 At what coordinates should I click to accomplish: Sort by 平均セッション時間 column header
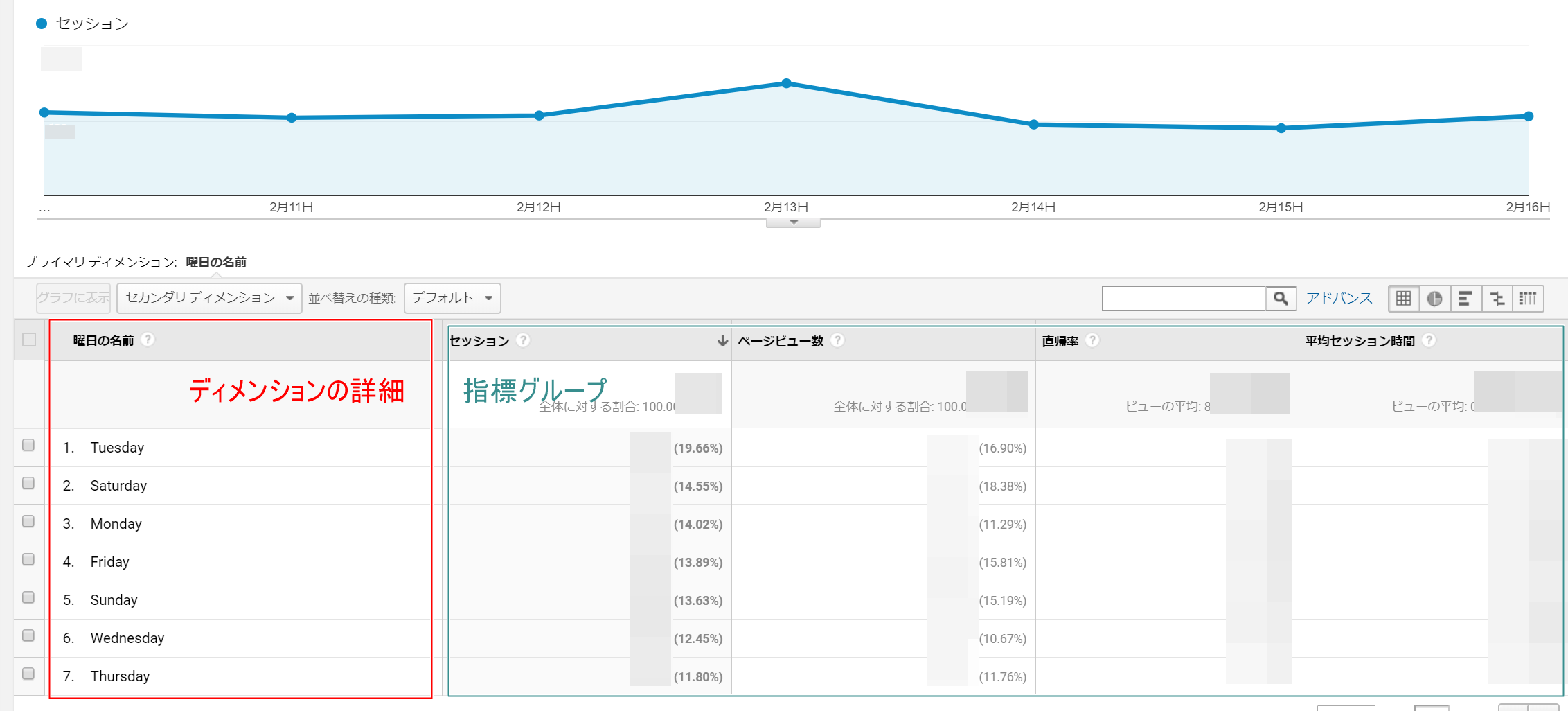tap(1360, 341)
